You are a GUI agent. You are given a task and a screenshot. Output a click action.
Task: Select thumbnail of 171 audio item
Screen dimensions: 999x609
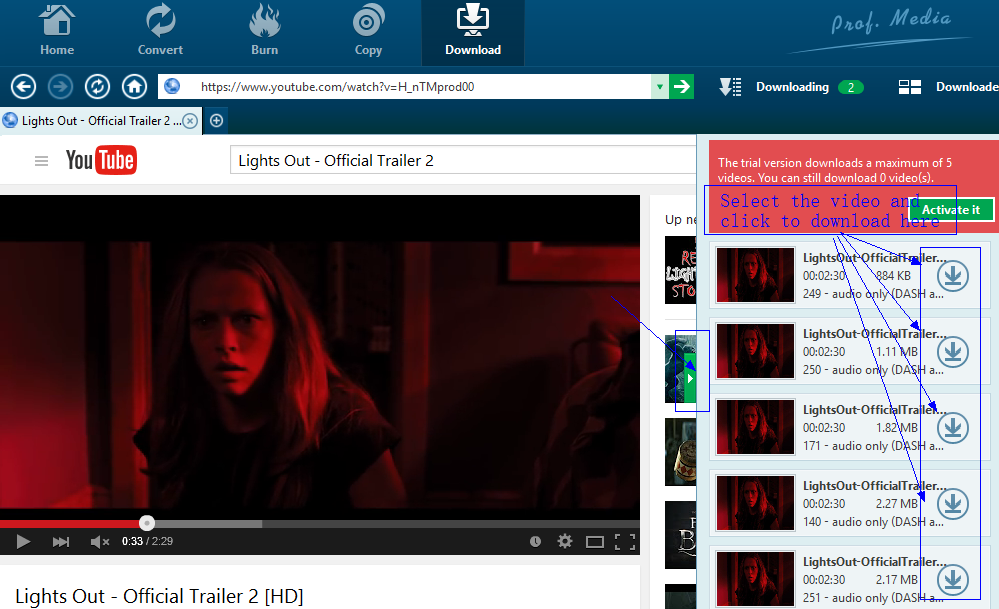[x=755, y=427]
